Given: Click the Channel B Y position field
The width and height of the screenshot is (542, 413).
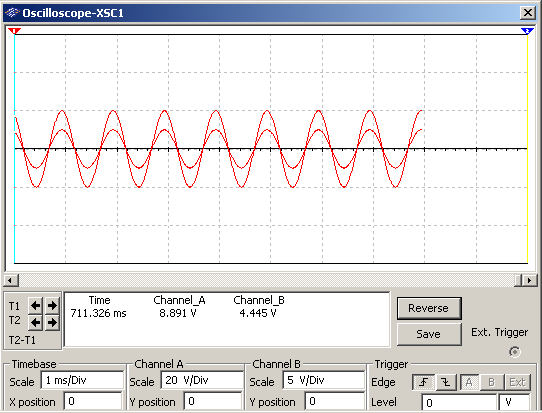Looking at the screenshot, I should [334, 402].
